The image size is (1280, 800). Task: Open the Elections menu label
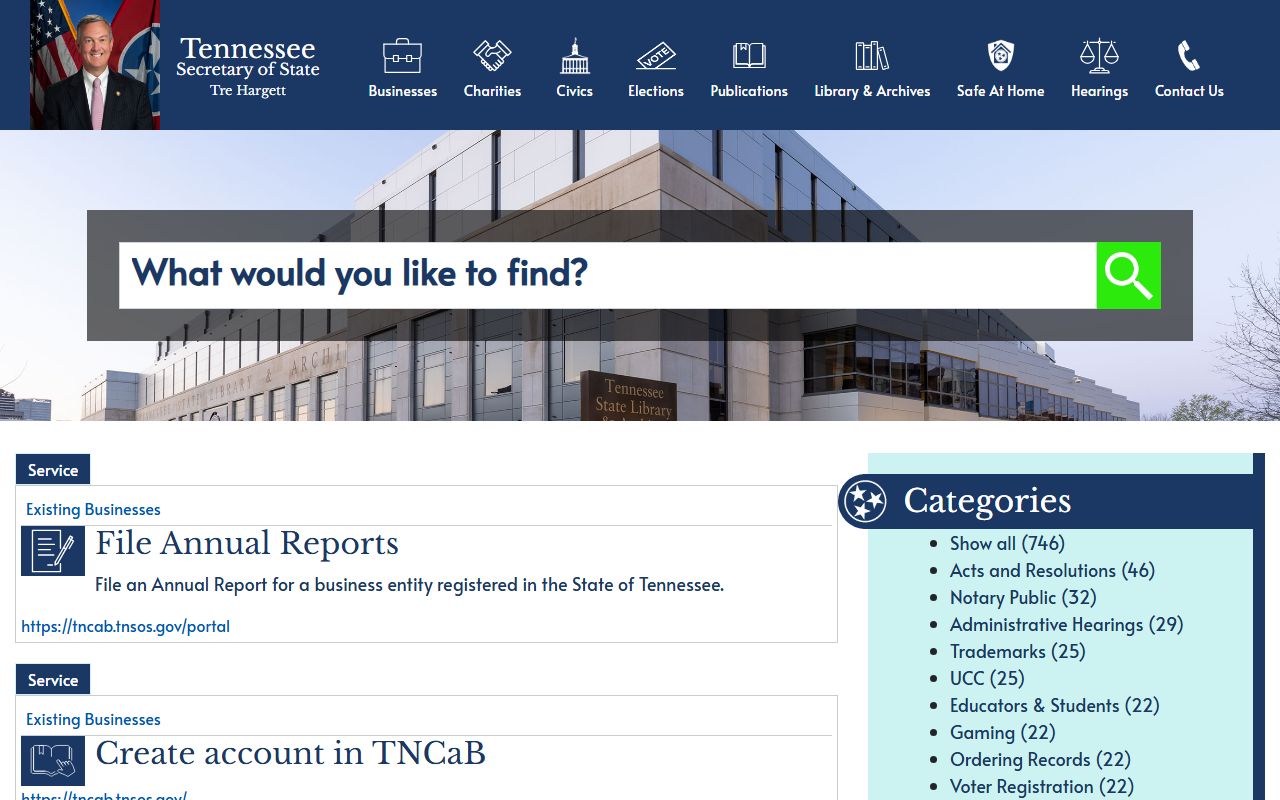656,91
